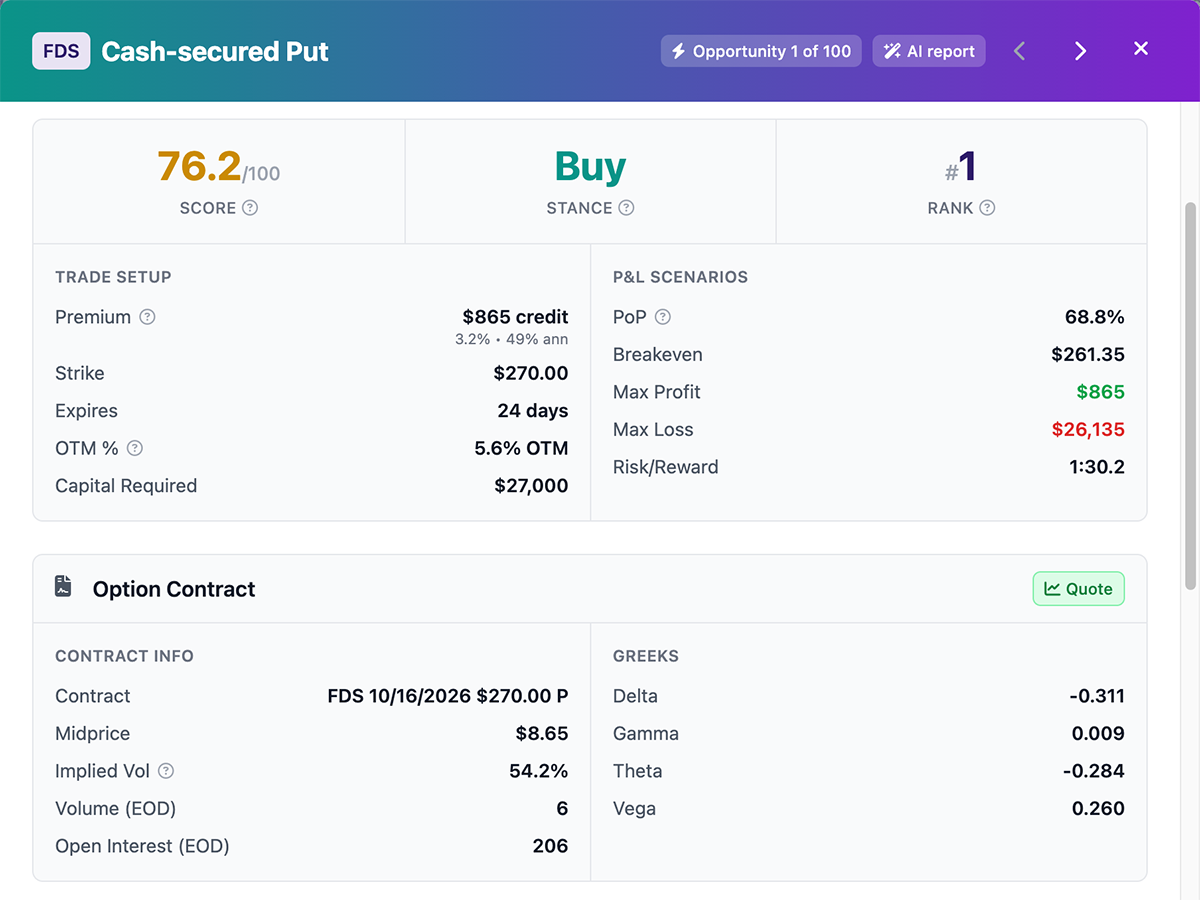The height and width of the screenshot is (900, 1200).
Task: Select the Volume (EOD) value 6
Action: (562, 809)
